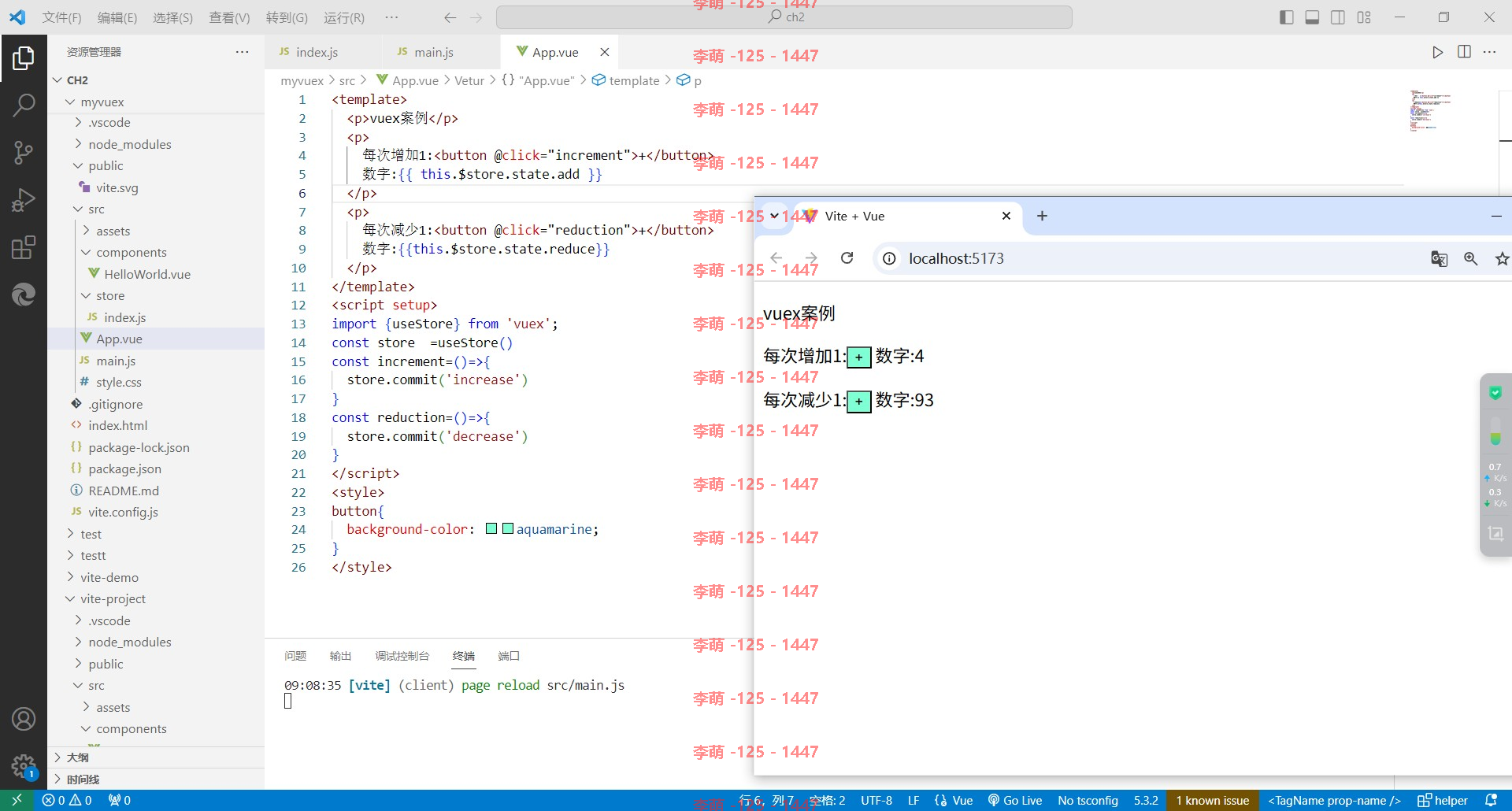Toggle the bottom panel layout icon

[x=1312, y=17]
